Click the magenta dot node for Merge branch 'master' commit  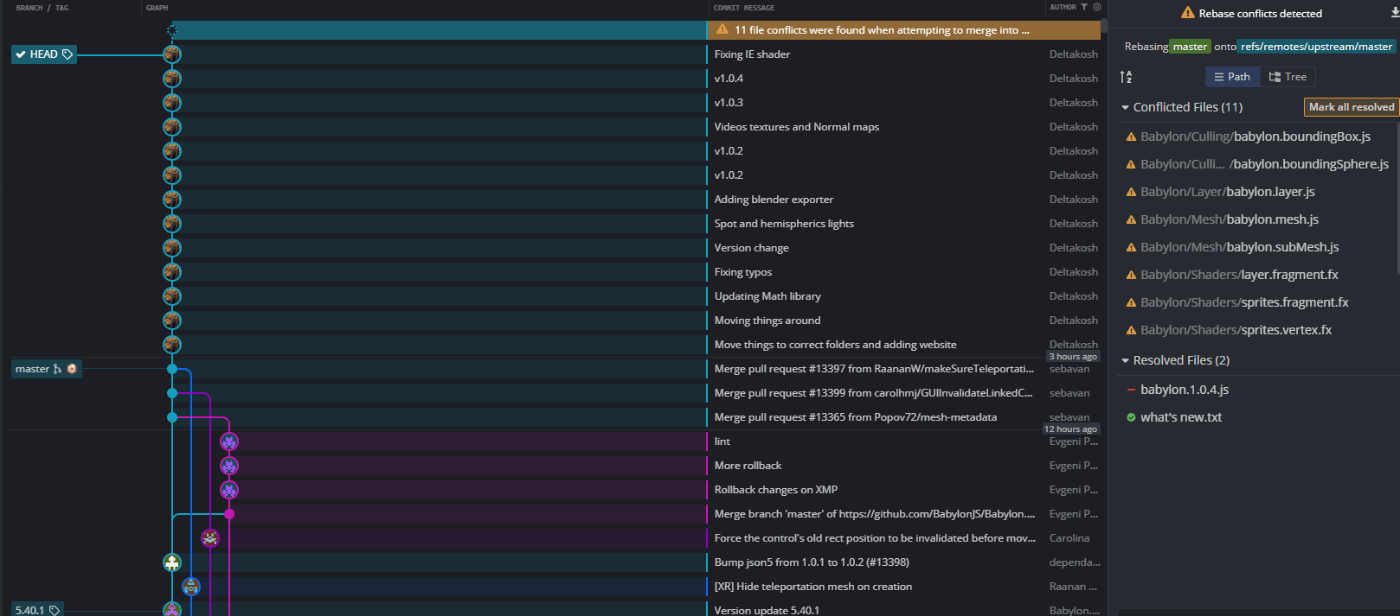229,514
